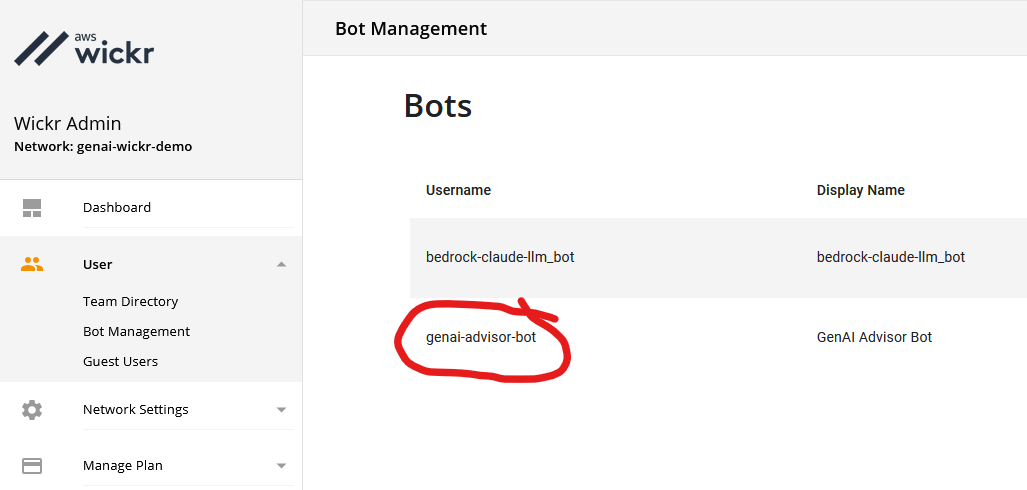Select display name GenAI Advisor Bot
1027x490 pixels.
pyautogui.click(x=874, y=337)
